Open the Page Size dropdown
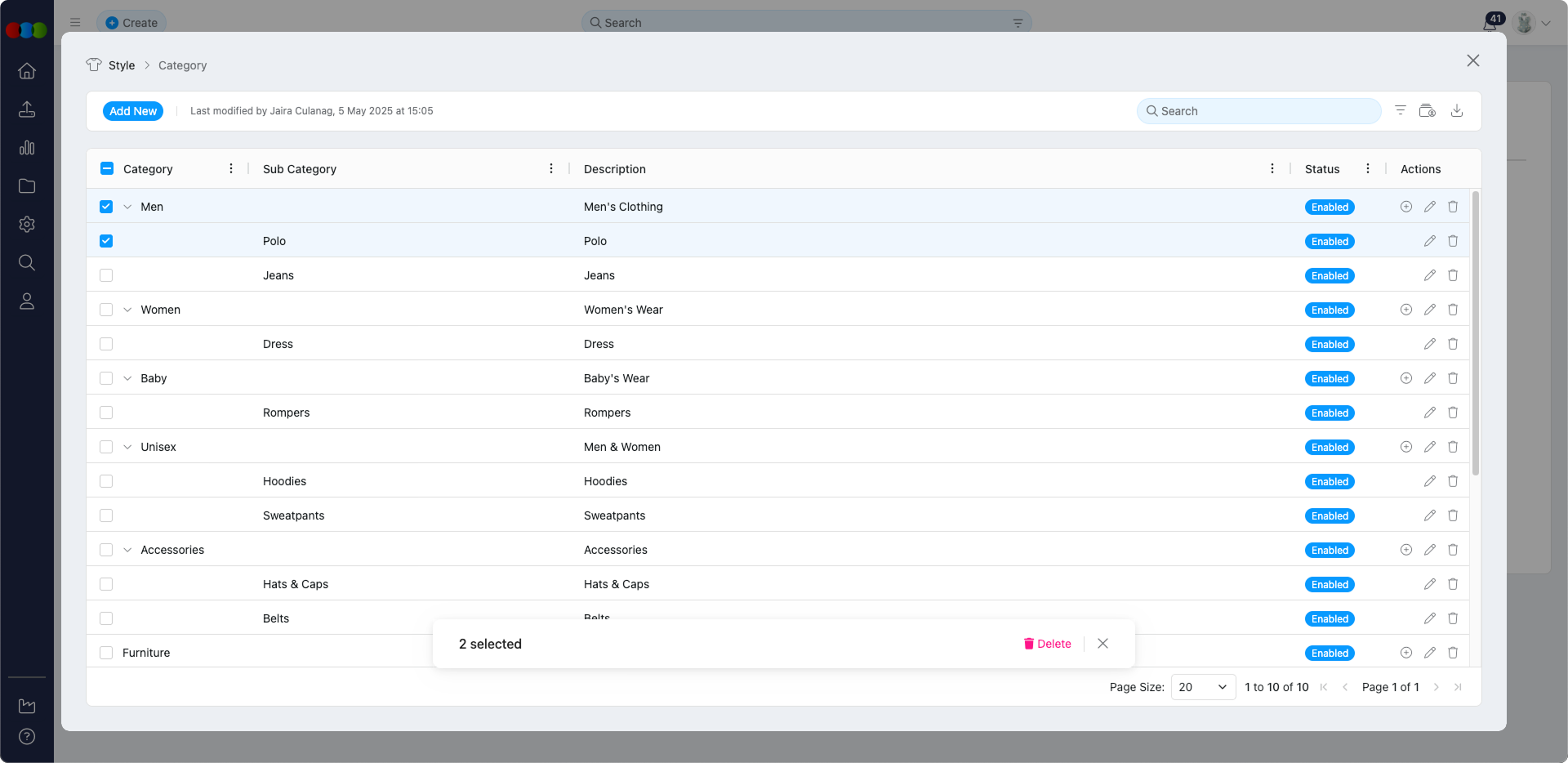This screenshot has width=1568, height=763. [1201, 687]
